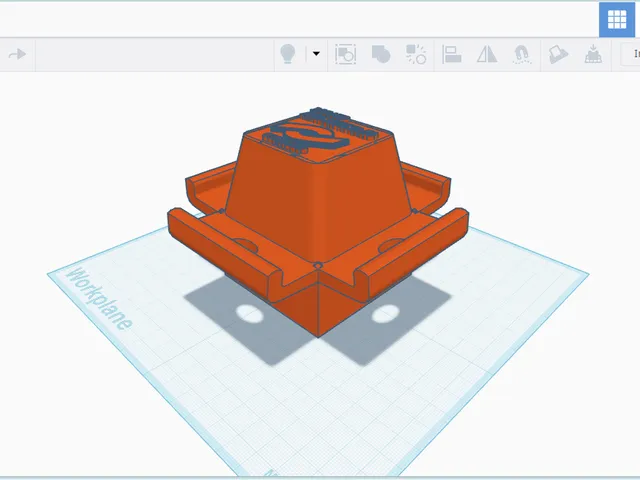Click the drop to workplane icon
640x480 pixels.
point(593,54)
